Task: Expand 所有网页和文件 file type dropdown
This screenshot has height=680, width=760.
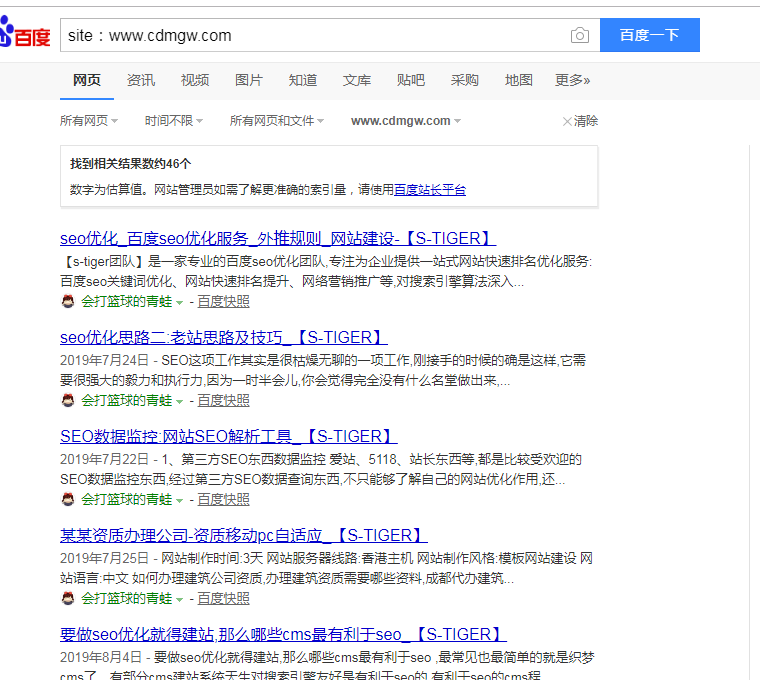Action: [x=277, y=121]
